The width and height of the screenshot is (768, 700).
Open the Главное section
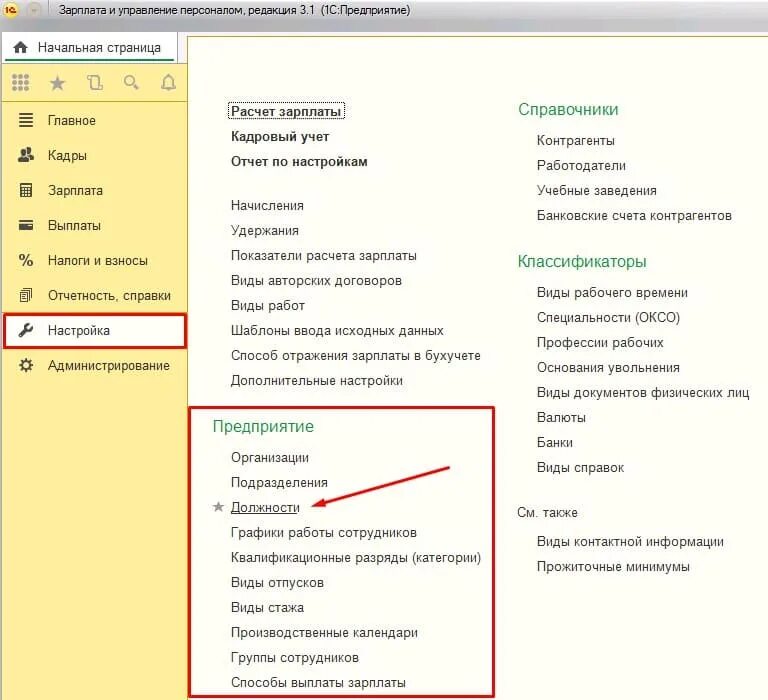click(x=95, y=120)
